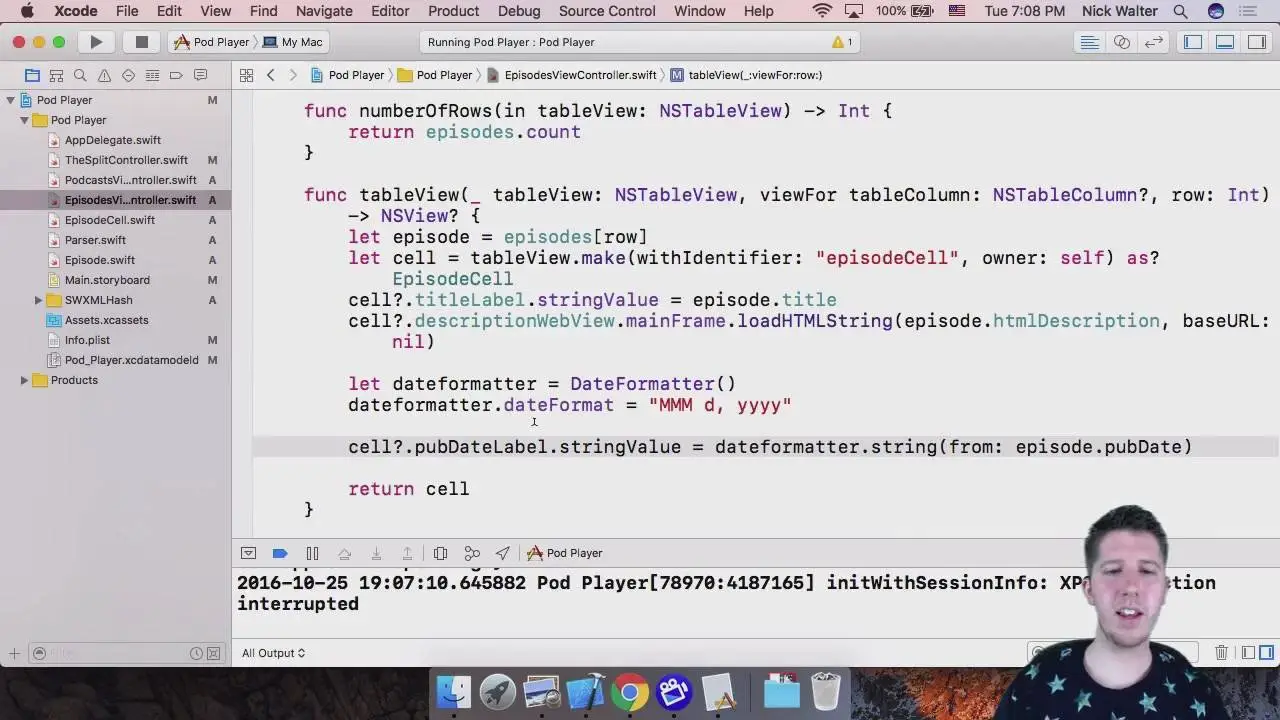
Task: Click Simulate Location arrow icon
Action: tap(502, 553)
